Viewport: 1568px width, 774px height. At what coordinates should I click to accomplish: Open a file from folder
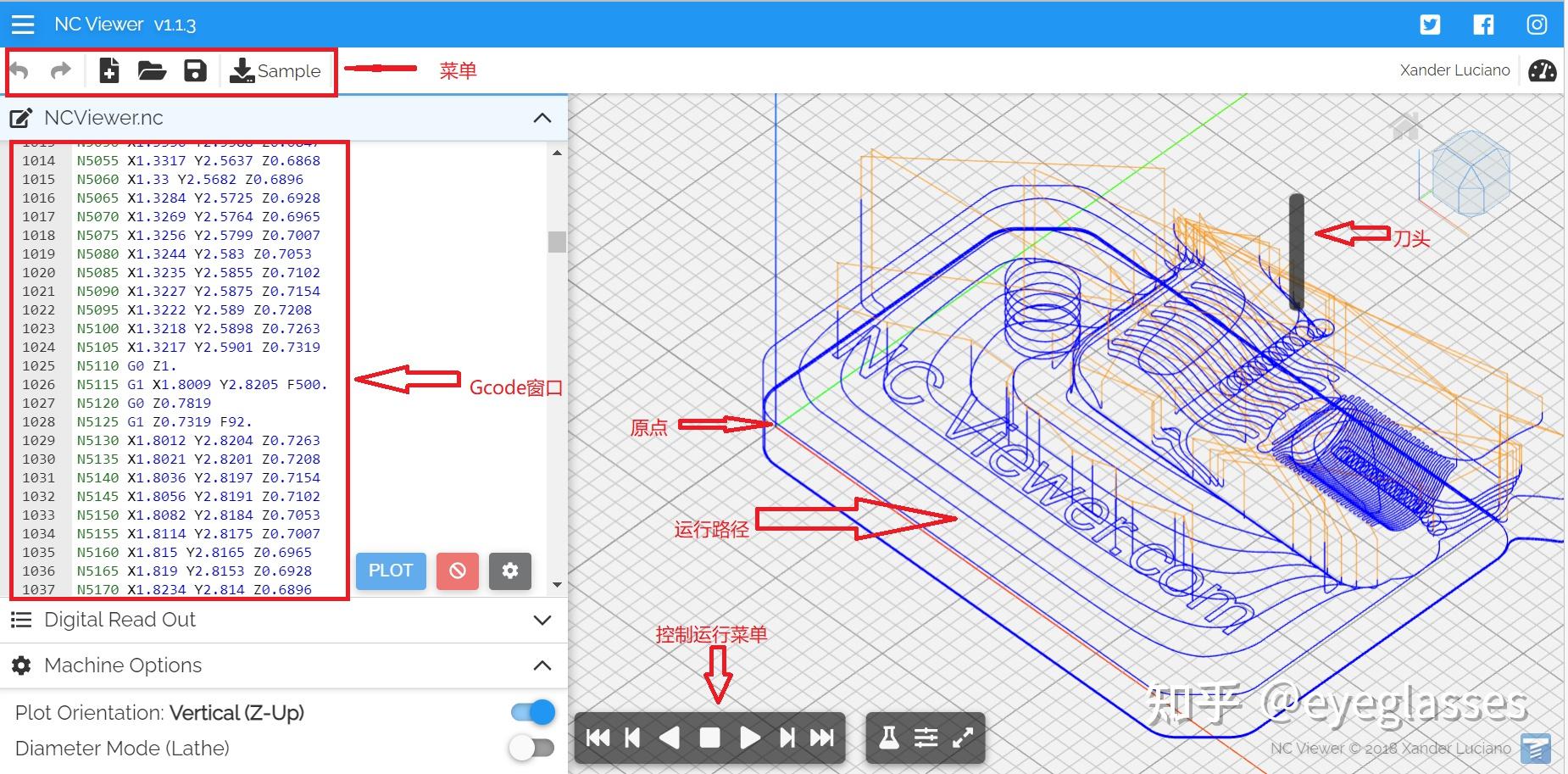coord(152,70)
